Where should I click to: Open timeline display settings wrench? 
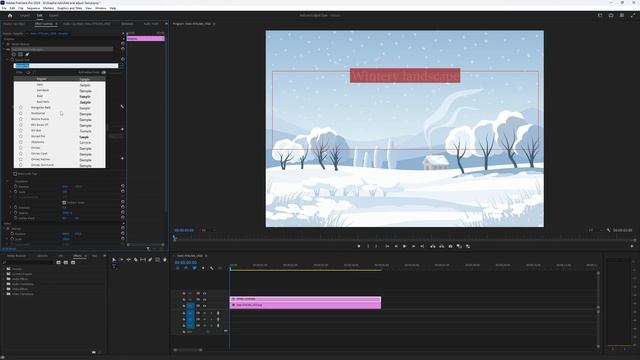coord(211,268)
